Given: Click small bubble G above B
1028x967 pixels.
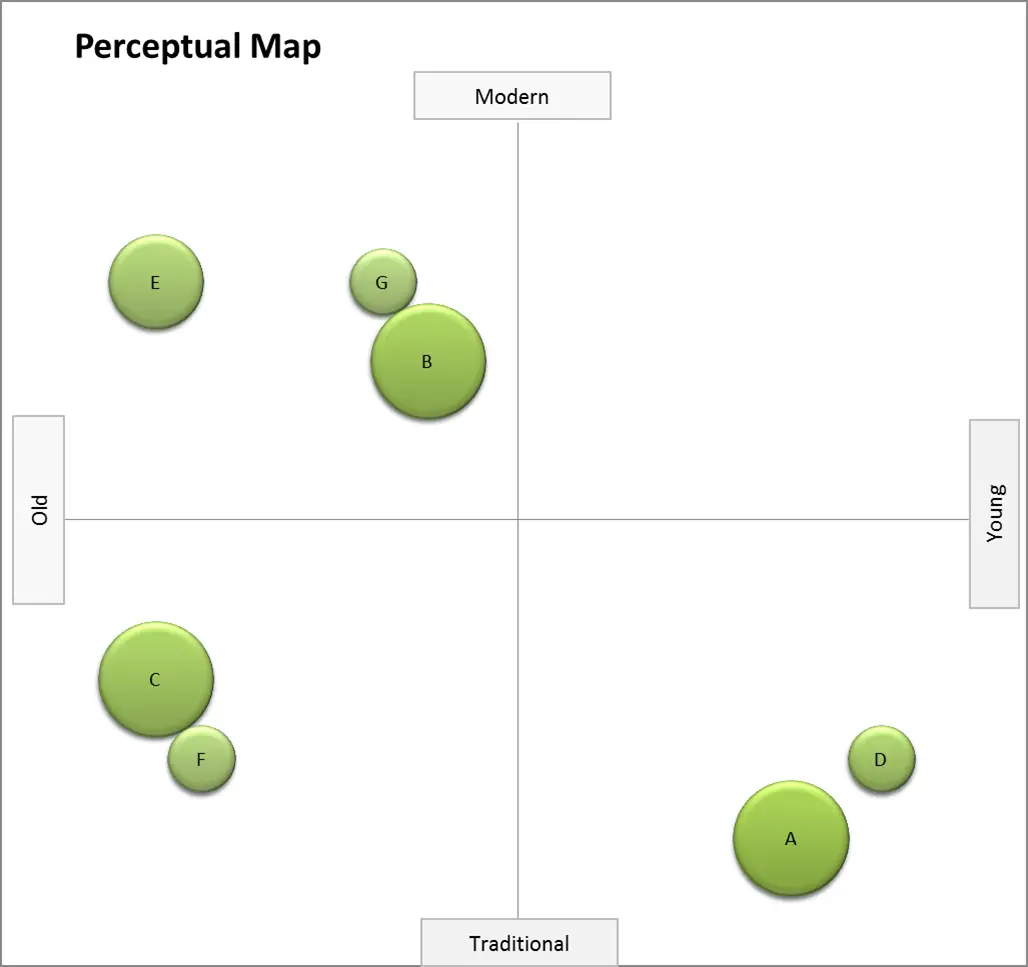Looking at the screenshot, I should pos(383,281).
